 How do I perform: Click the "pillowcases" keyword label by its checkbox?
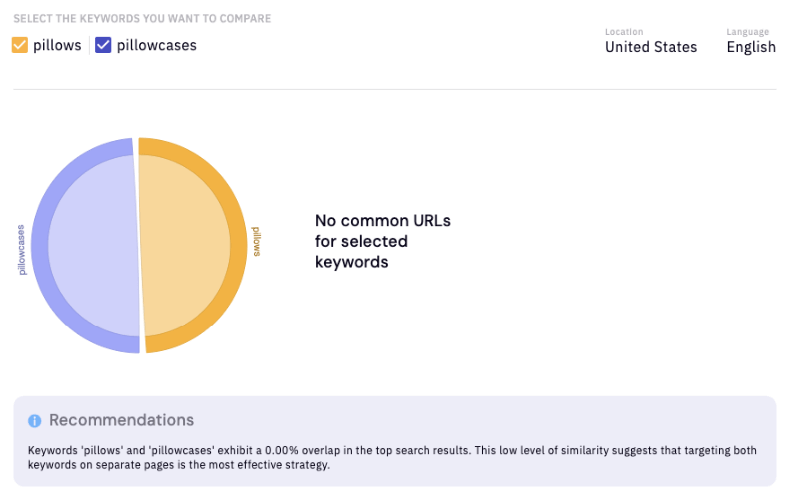coord(156,45)
